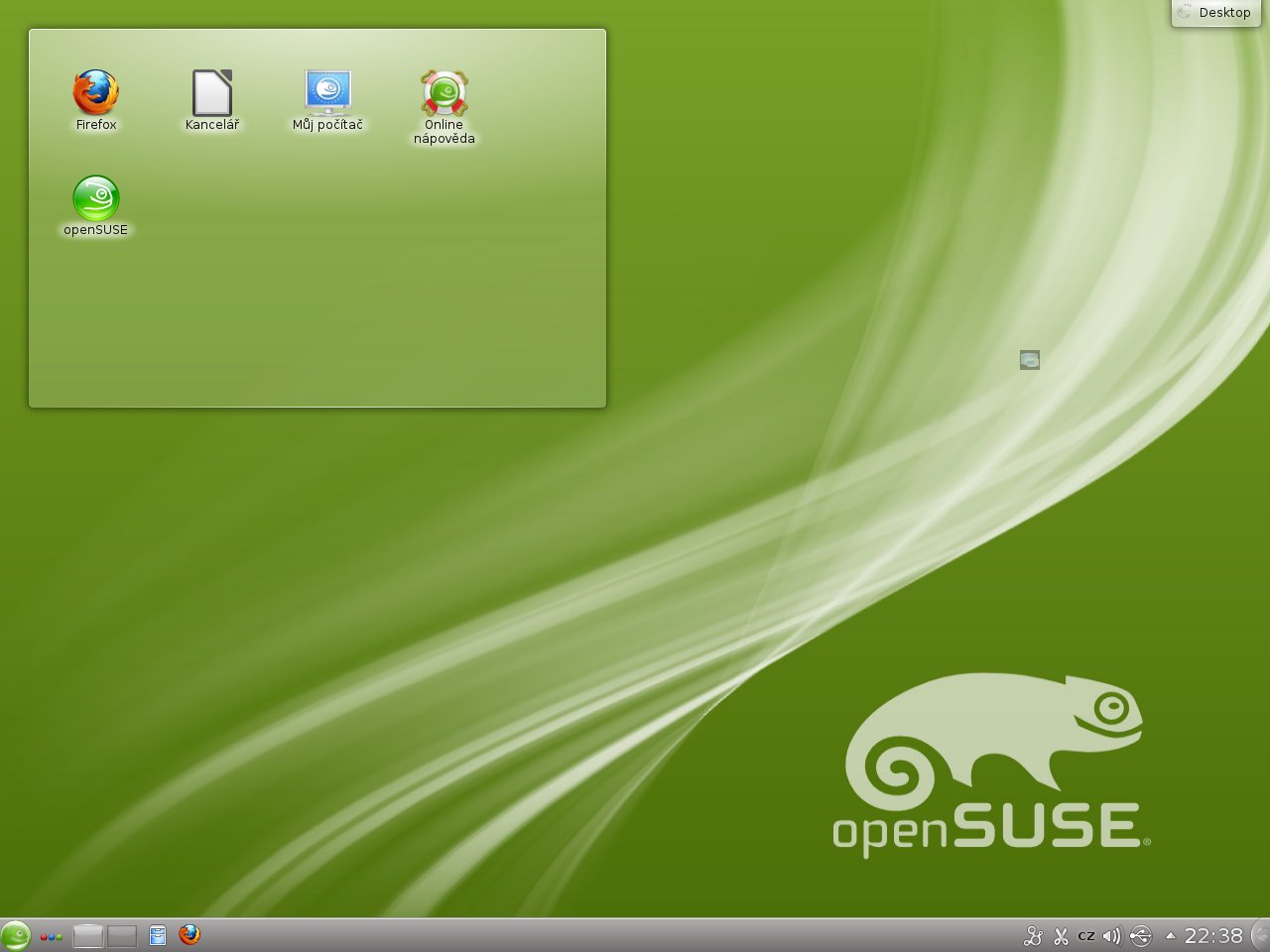Screen dimensions: 1270x952
Task: Click the clock showing 22:38
Action: pyautogui.click(x=1213, y=936)
